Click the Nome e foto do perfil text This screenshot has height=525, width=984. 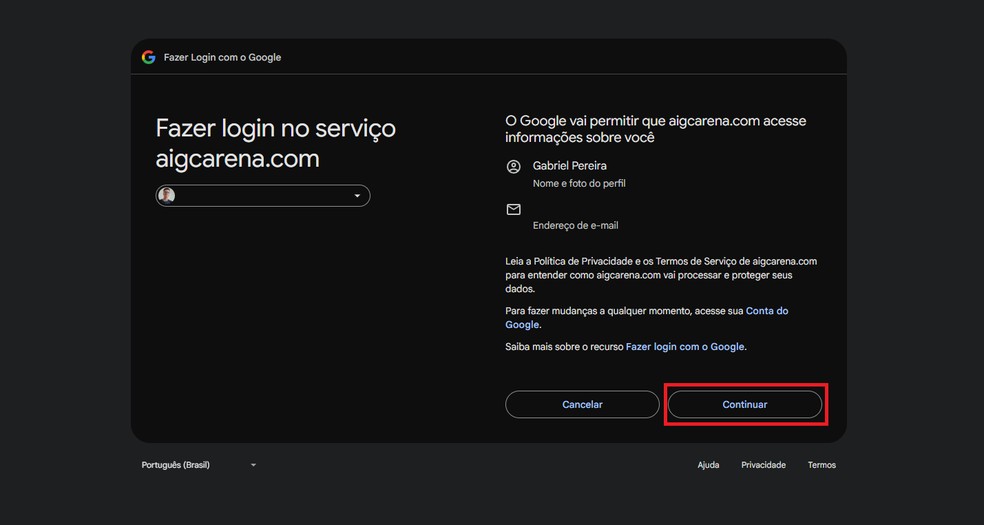(580, 184)
